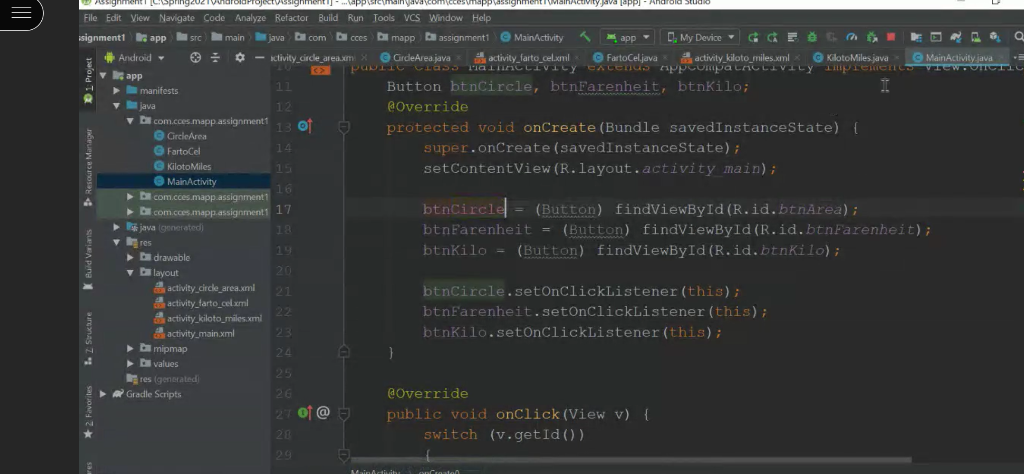Expand the drawable folder in tree
The image size is (1024, 474).
pos(132,258)
